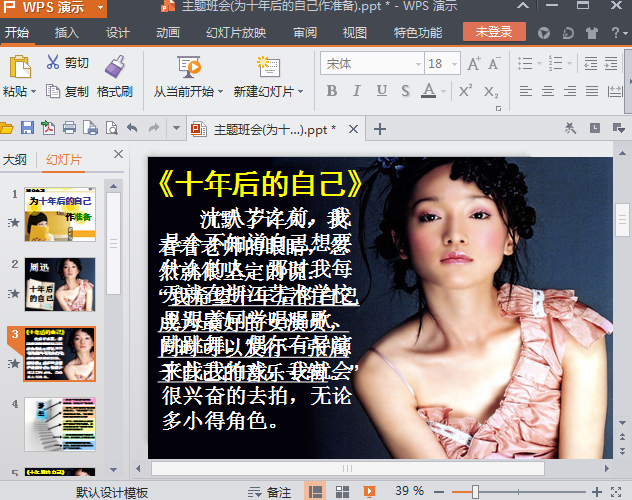Viewport: 632px width, 500px height.
Task: Apply superscript formatting
Action: pyautogui.click(x=466, y=91)
